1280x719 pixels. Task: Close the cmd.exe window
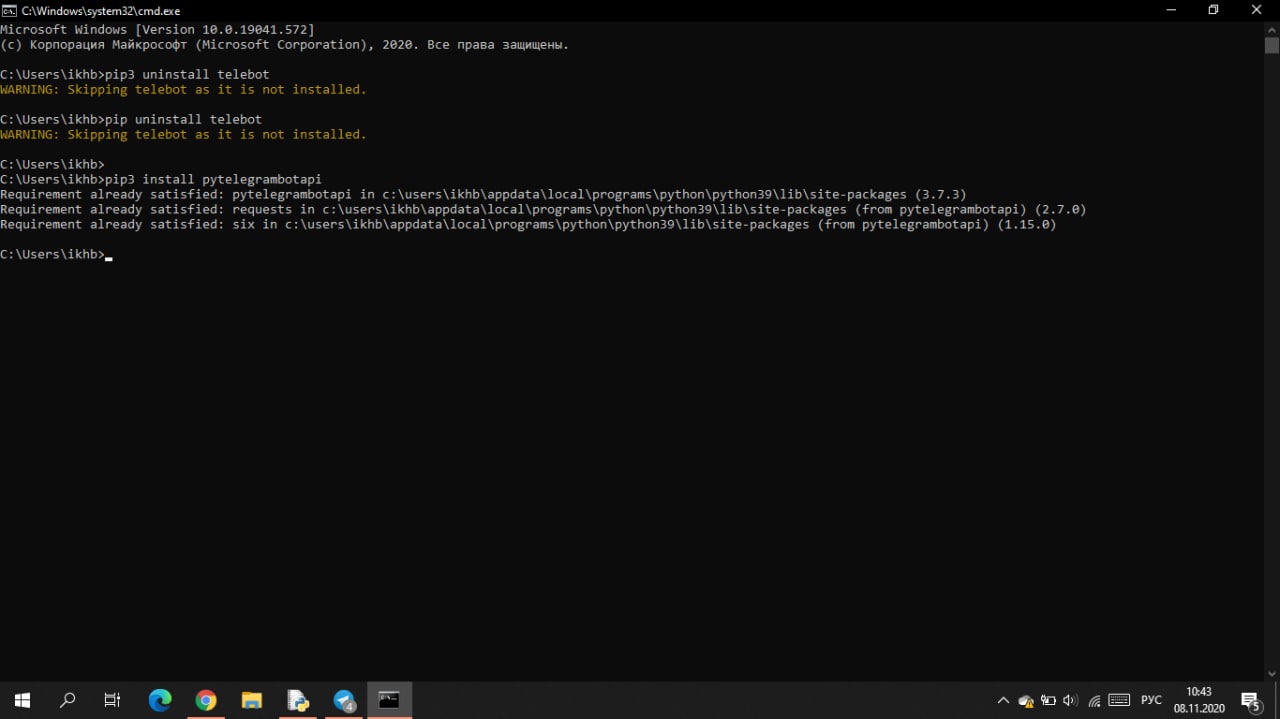coord(1257,10)
